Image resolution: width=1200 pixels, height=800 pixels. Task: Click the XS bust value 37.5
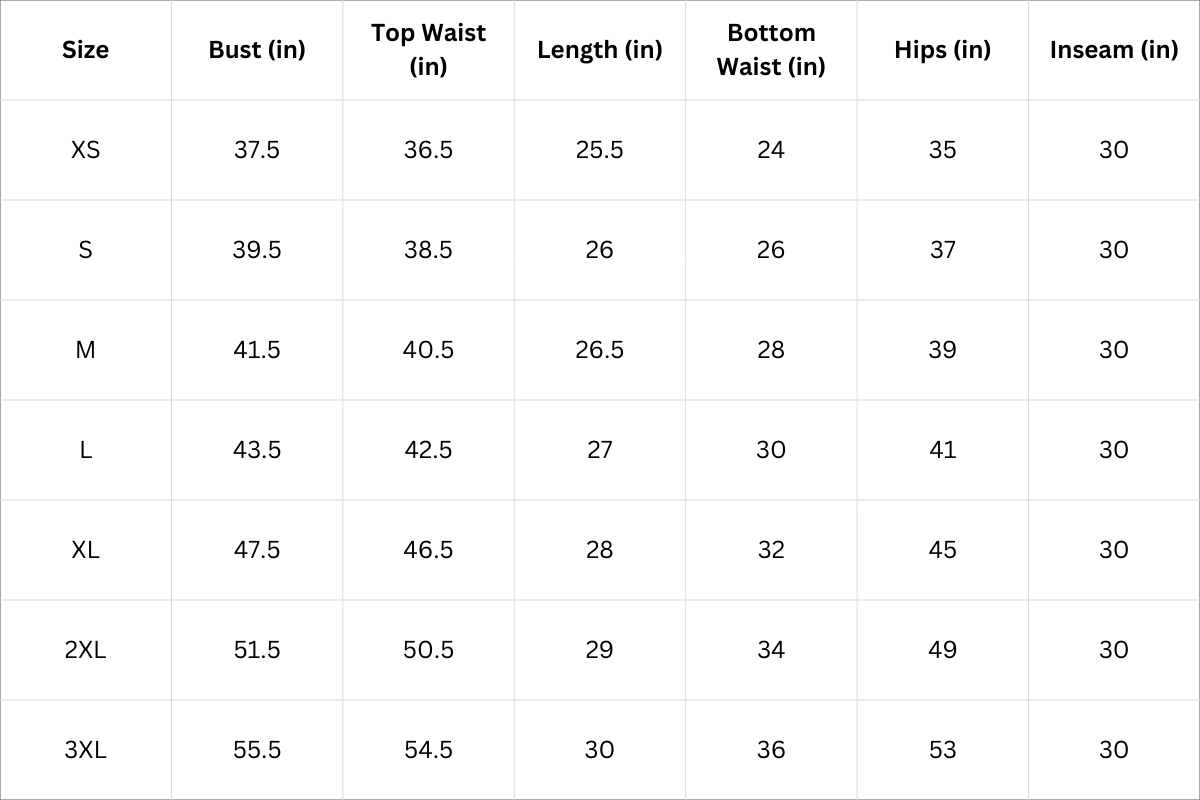click(257, 150)
